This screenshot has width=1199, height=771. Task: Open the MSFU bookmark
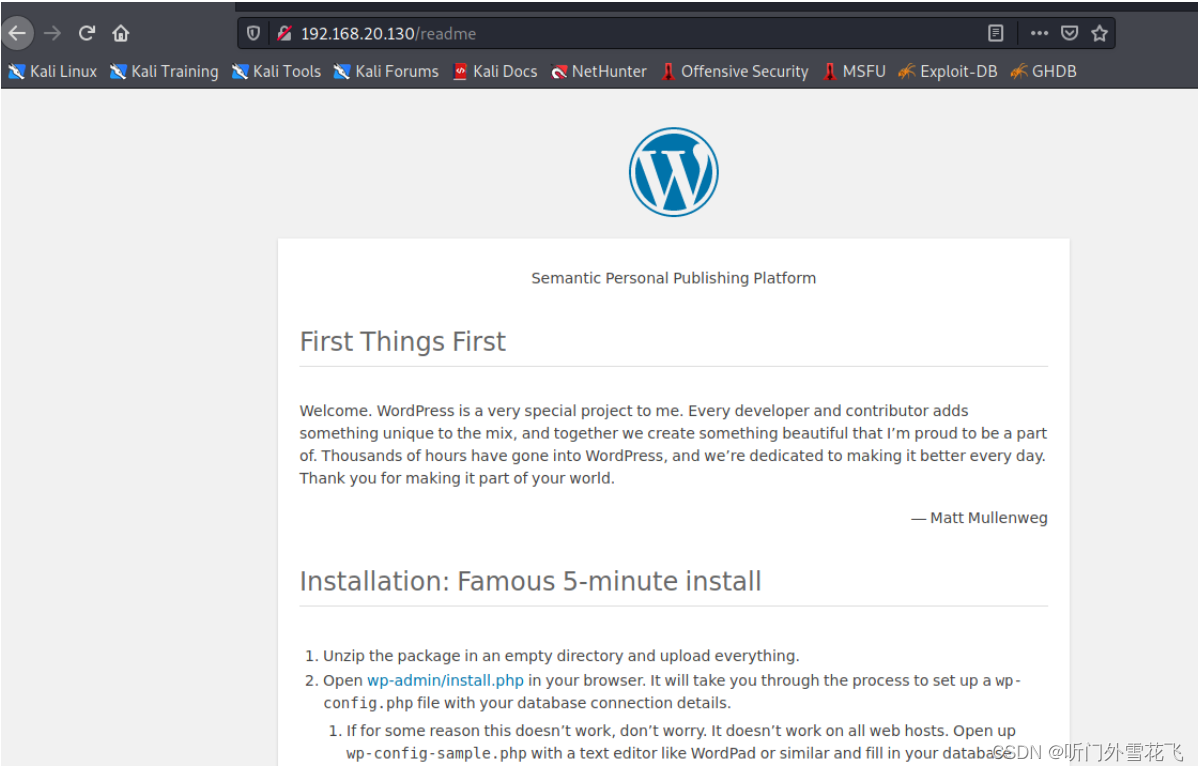click(854, 71)
